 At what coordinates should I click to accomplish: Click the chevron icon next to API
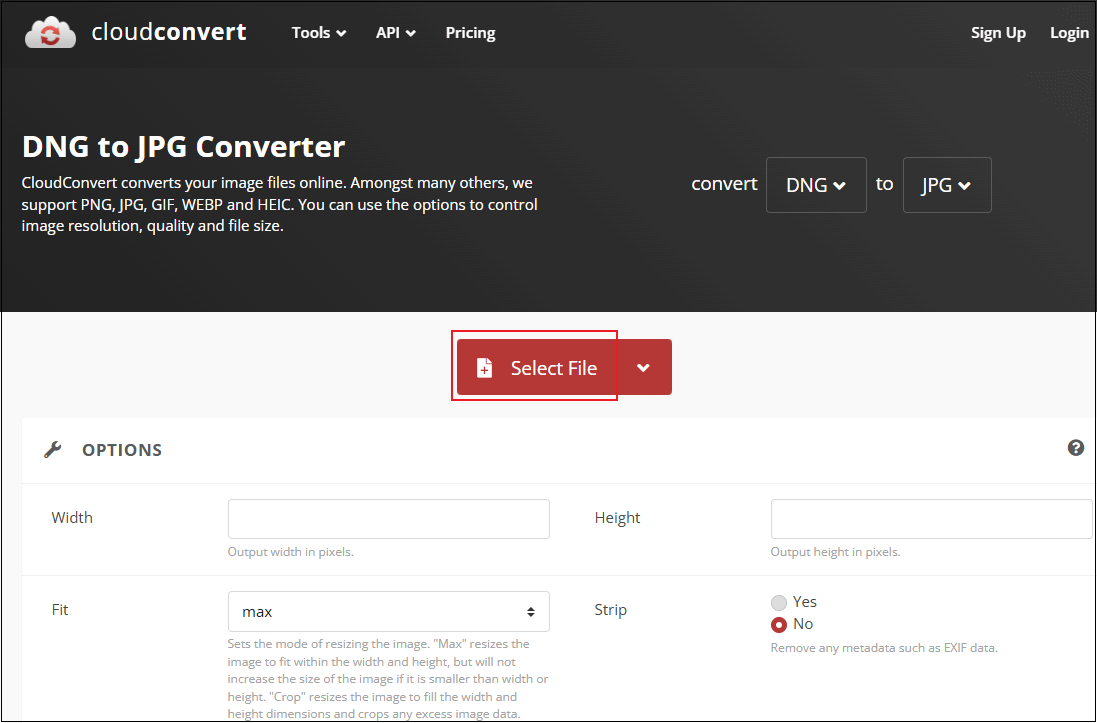tap(412, 33)
